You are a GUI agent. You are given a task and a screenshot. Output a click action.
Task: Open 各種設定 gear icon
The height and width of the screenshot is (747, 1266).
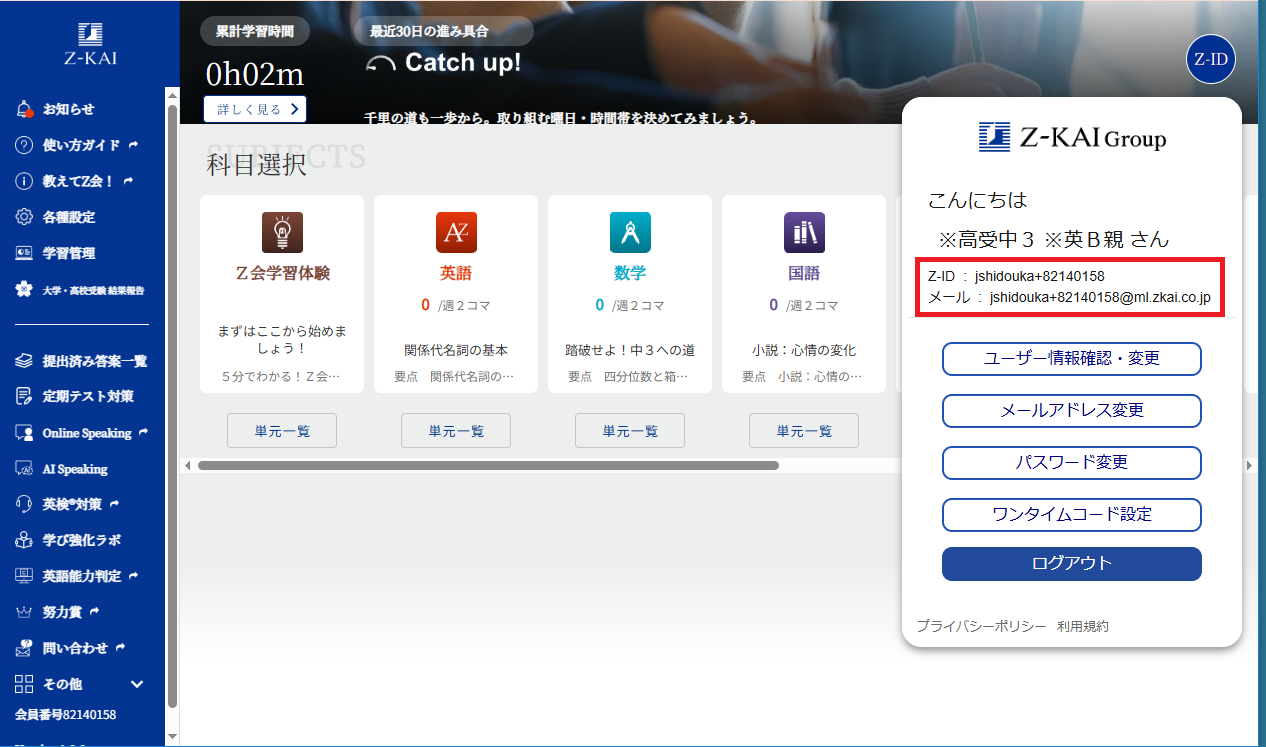point(25,217)
